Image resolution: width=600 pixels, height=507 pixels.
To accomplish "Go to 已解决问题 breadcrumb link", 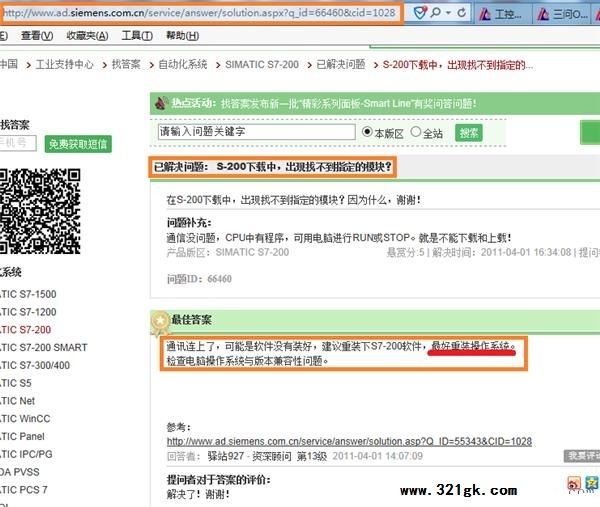I will pyautogui.click(x=341, y=64).
